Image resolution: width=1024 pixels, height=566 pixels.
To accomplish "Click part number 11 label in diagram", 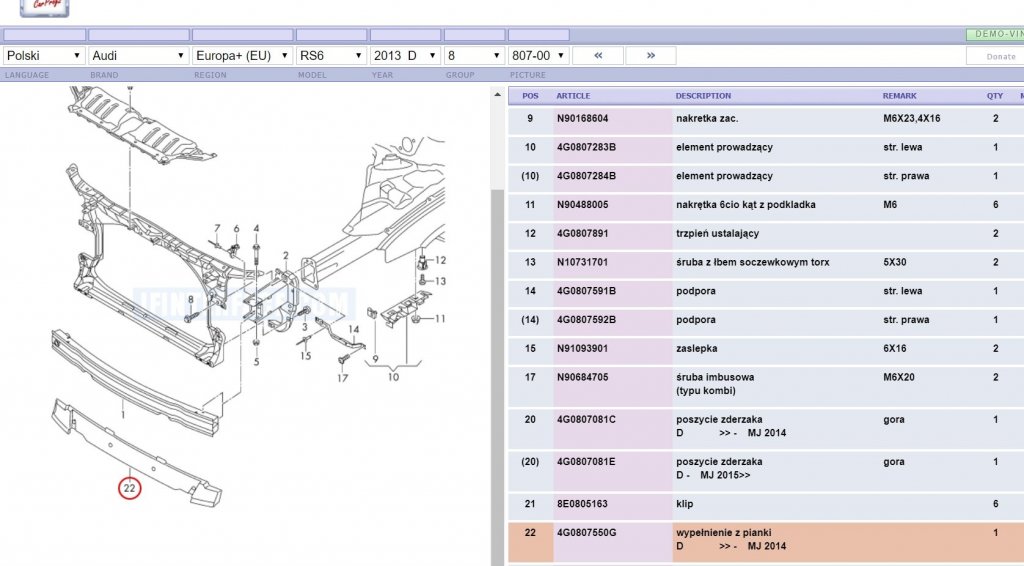I will pyautogui.click(x=440, y=319).
